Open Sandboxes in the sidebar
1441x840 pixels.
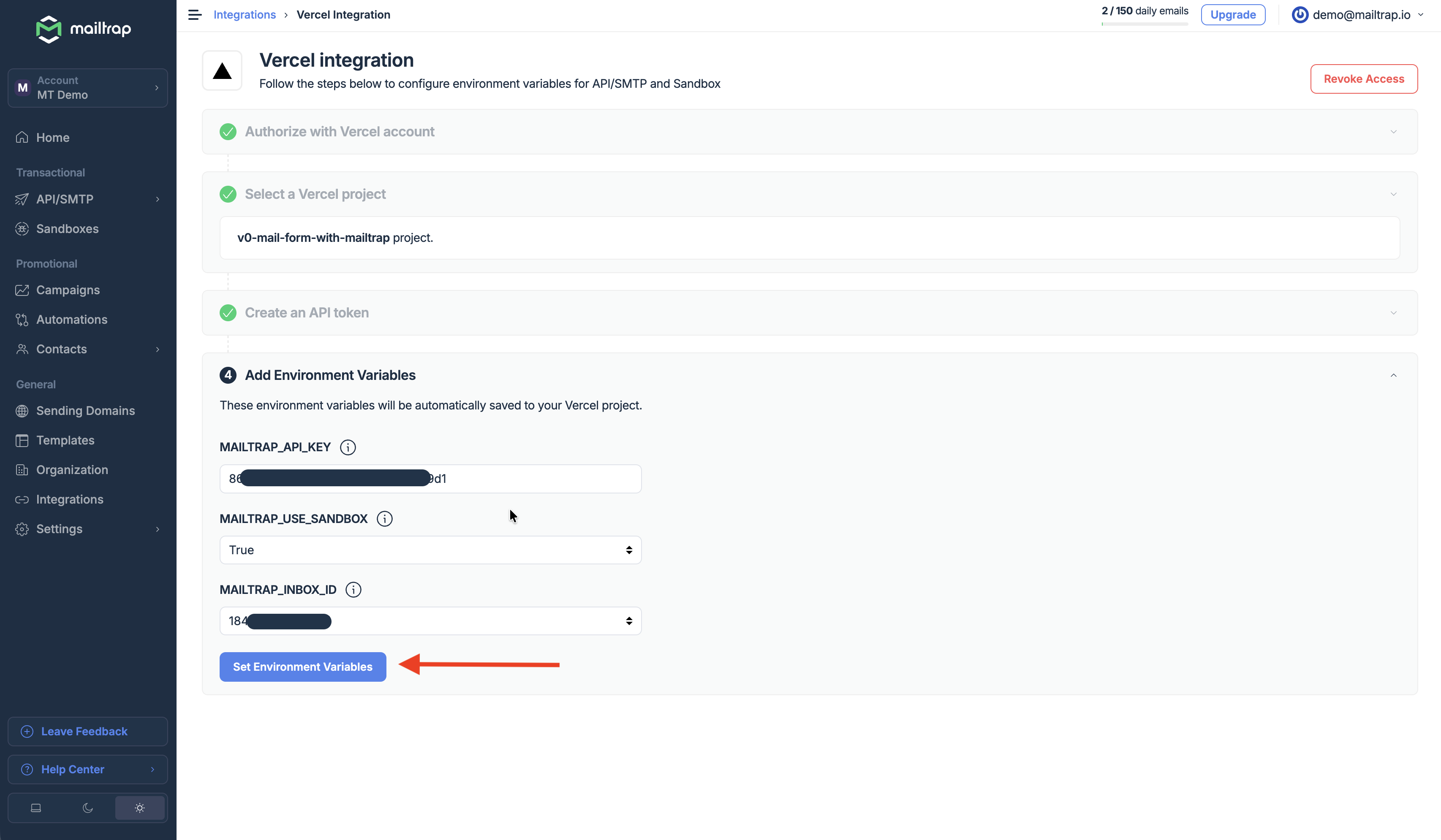click(68, 228)
